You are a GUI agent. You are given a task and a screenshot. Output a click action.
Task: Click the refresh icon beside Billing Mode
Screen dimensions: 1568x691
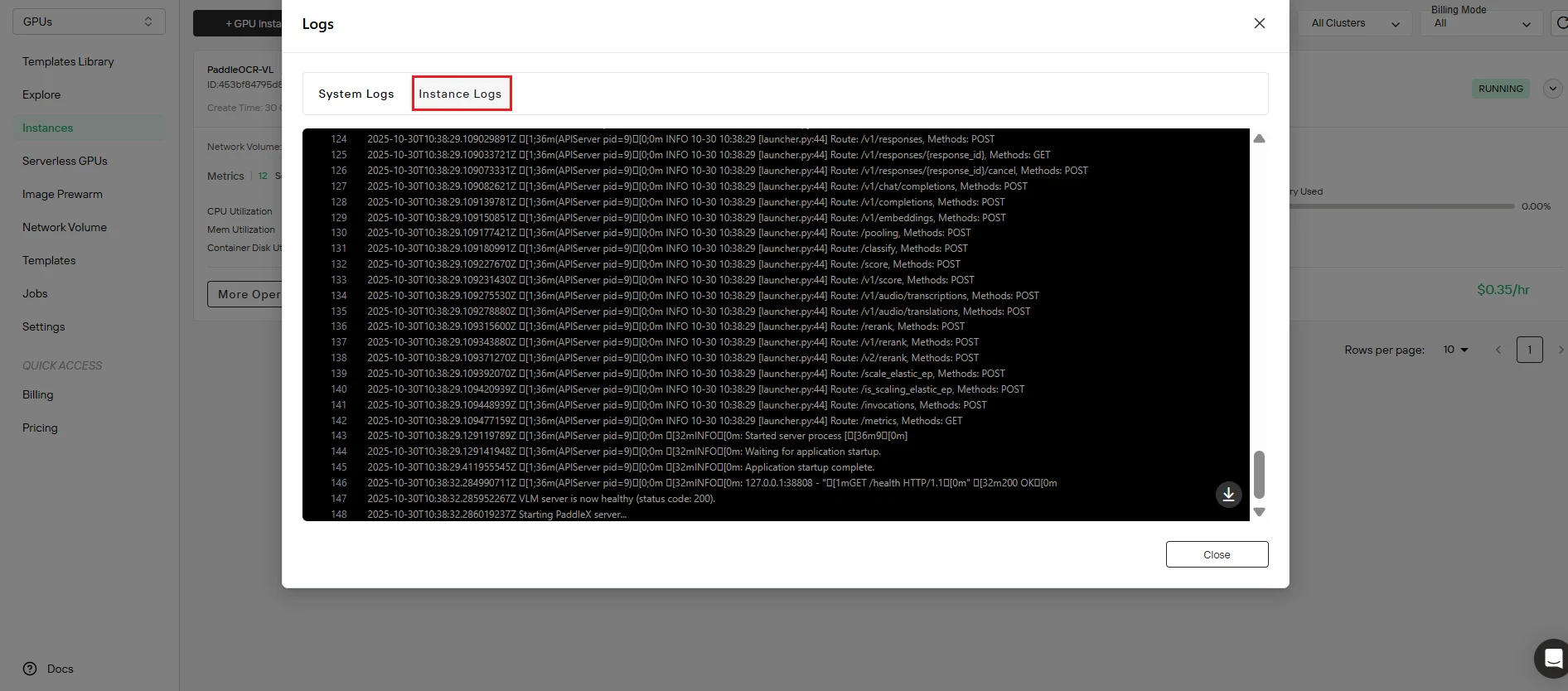pyautogui.click(x=1561, y=23)
